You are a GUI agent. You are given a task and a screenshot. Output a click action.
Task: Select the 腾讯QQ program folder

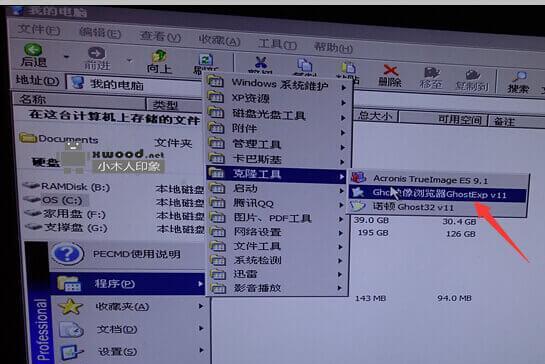[276, 203]
